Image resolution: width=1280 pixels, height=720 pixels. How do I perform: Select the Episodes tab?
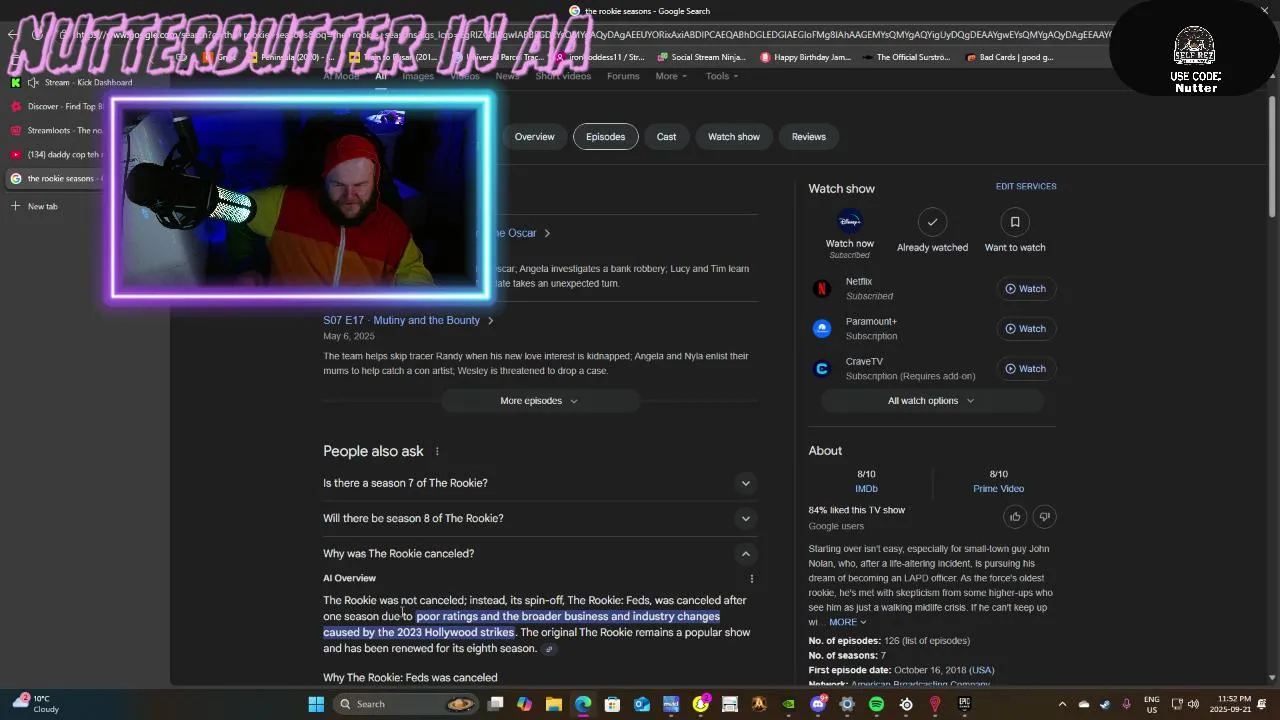[605, 137]
